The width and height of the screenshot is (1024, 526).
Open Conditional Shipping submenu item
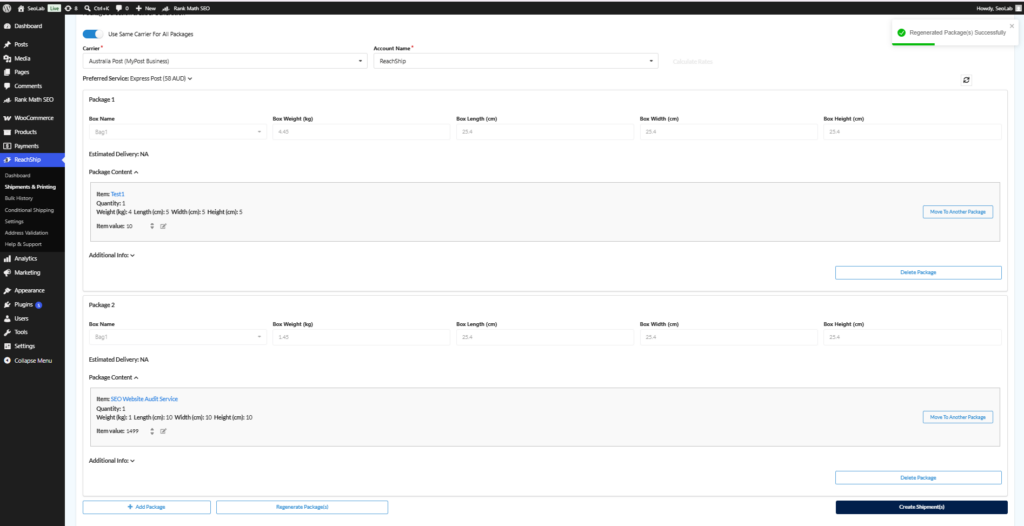coord(29,210)
